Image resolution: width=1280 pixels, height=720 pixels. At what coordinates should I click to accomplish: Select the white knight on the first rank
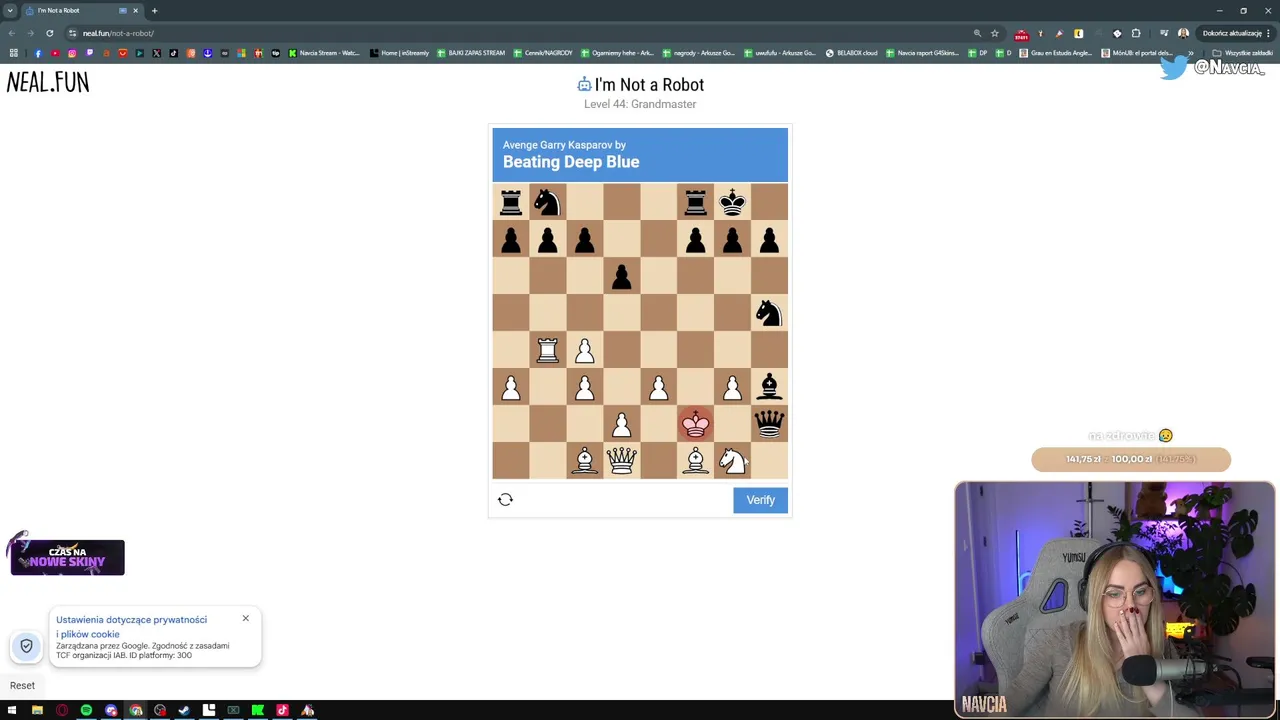click(x=732, y=461)
